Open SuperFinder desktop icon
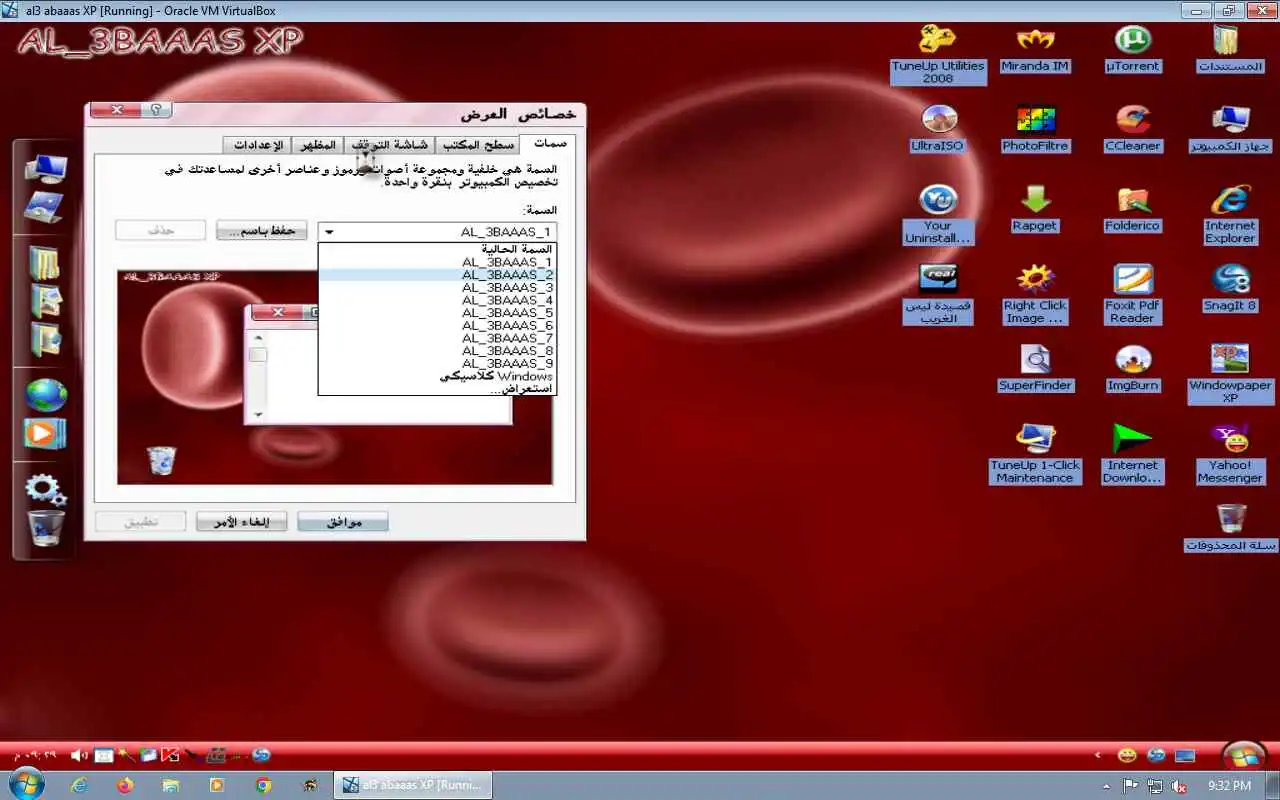 (x=1035, y=368)
